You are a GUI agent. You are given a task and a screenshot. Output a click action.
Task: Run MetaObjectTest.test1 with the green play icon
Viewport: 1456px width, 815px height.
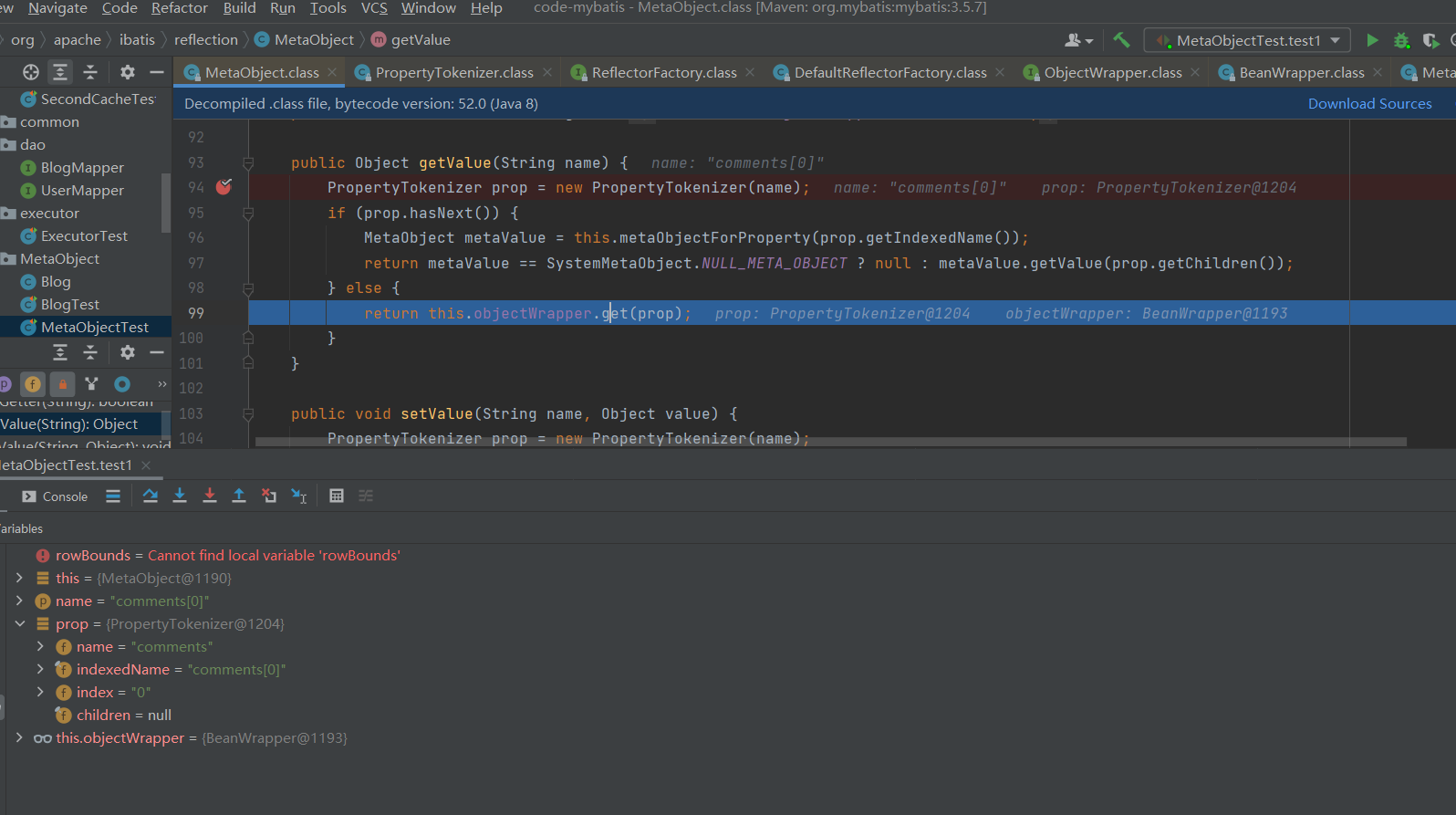click(1372, 40)
